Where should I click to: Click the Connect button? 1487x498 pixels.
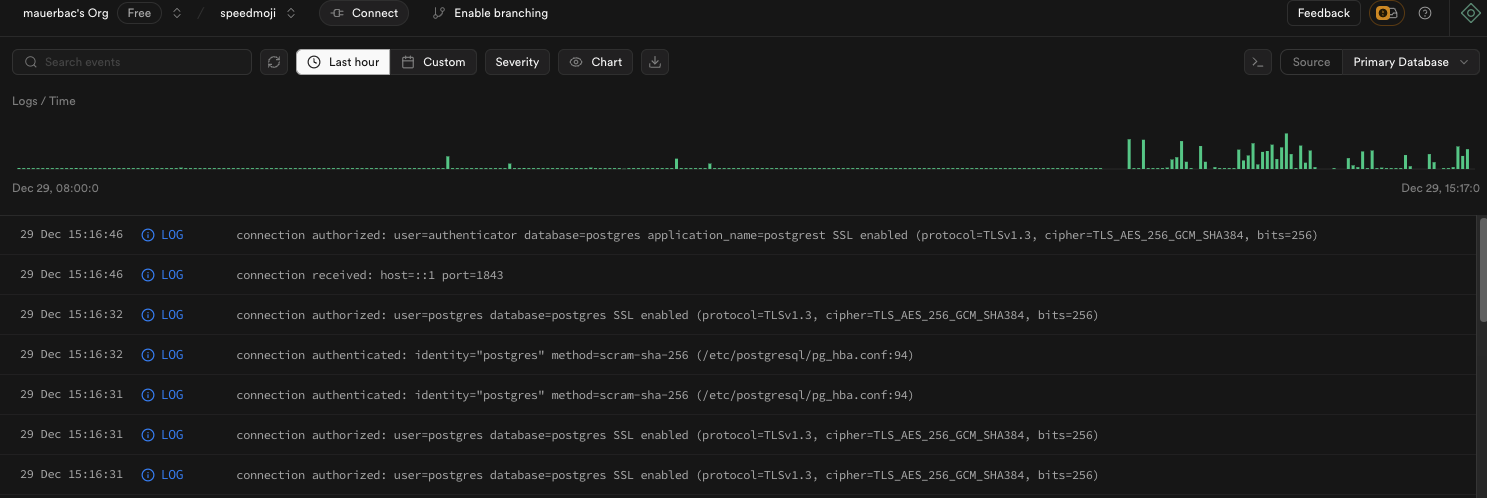364,13
